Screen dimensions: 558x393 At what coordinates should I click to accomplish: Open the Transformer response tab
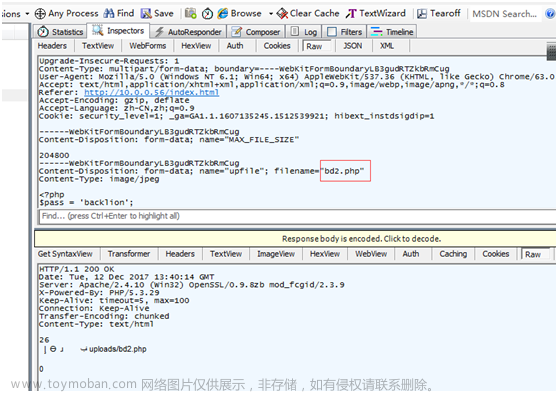[129, 254]
